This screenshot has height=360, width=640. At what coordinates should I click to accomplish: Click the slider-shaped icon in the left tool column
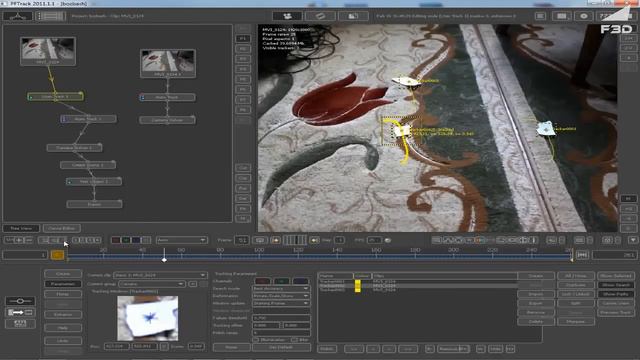[x=20, y=301]
